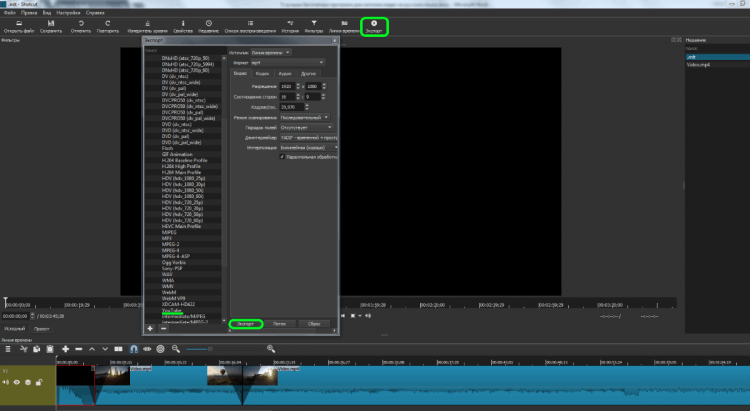Increase resolution width 1920 stepper

click(298, 85)
